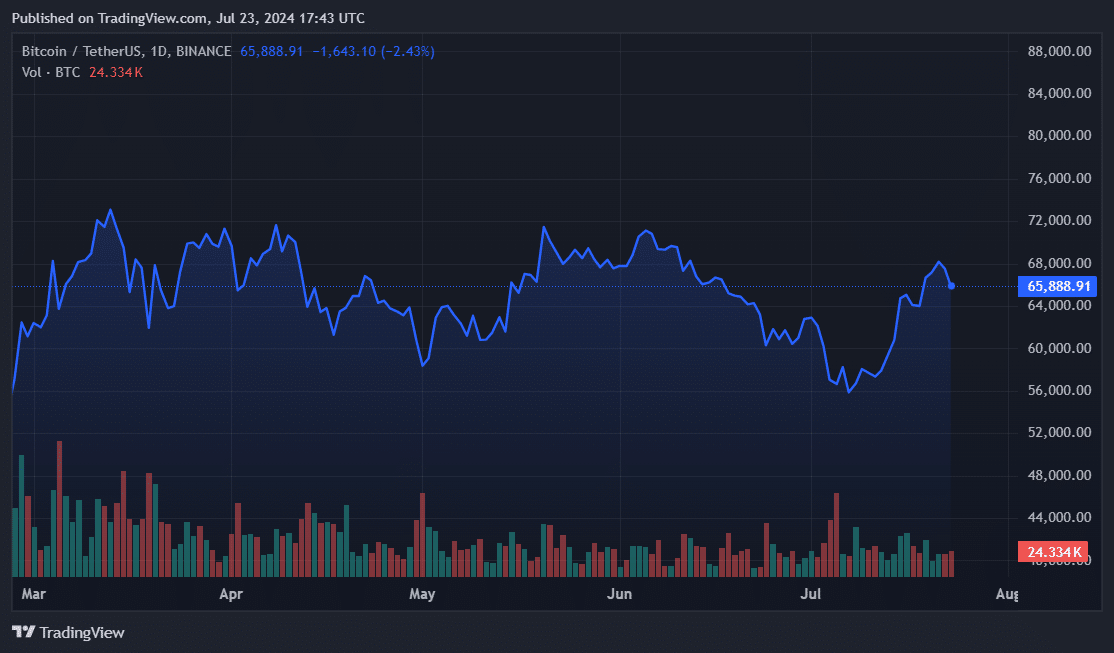1114x653 pixels.
Task: Click the 76,000.00 price axis label
Action: click(1059, 178)
